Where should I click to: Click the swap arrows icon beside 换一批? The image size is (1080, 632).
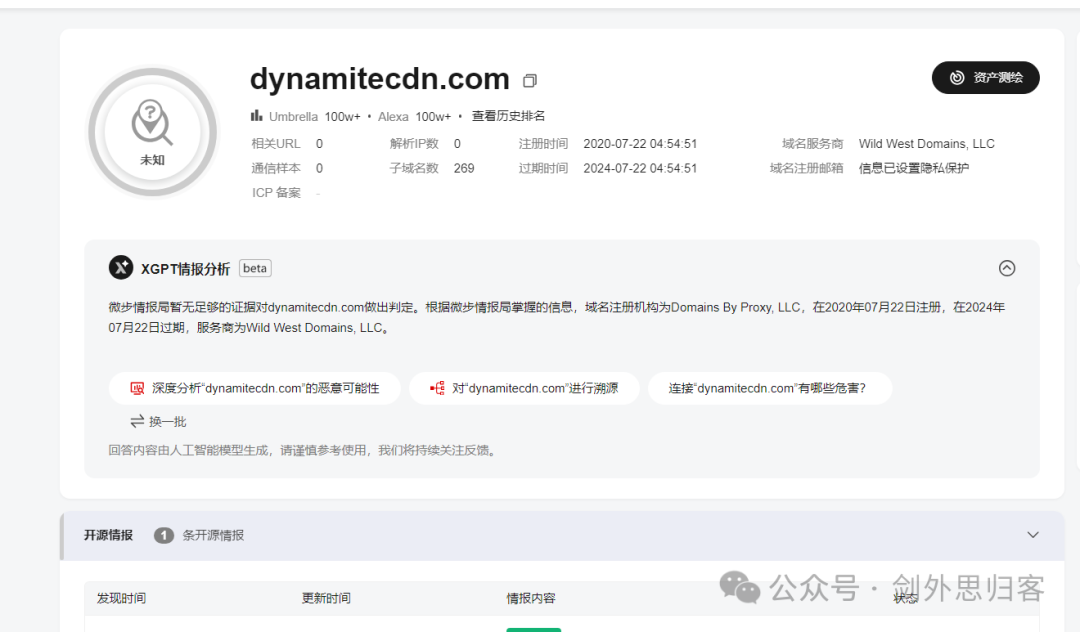tap(137, 421)
